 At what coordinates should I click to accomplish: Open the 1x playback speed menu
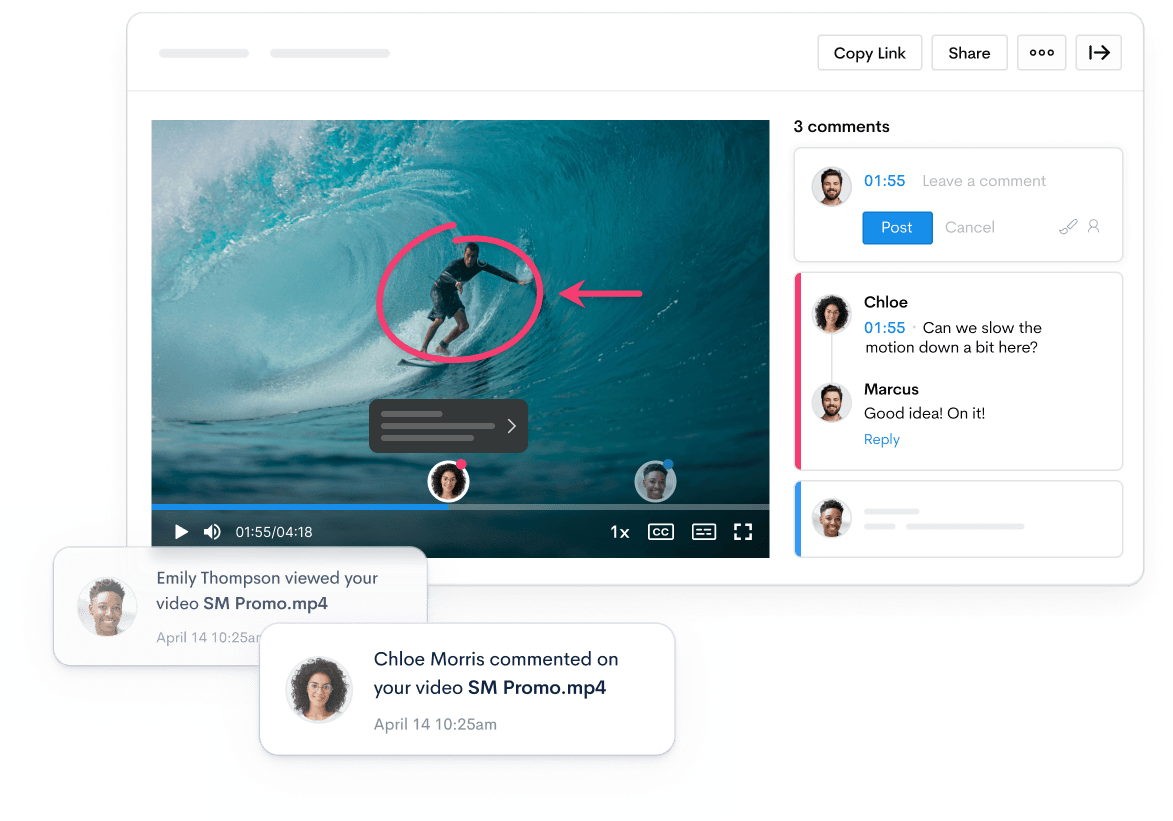point(620,532)
